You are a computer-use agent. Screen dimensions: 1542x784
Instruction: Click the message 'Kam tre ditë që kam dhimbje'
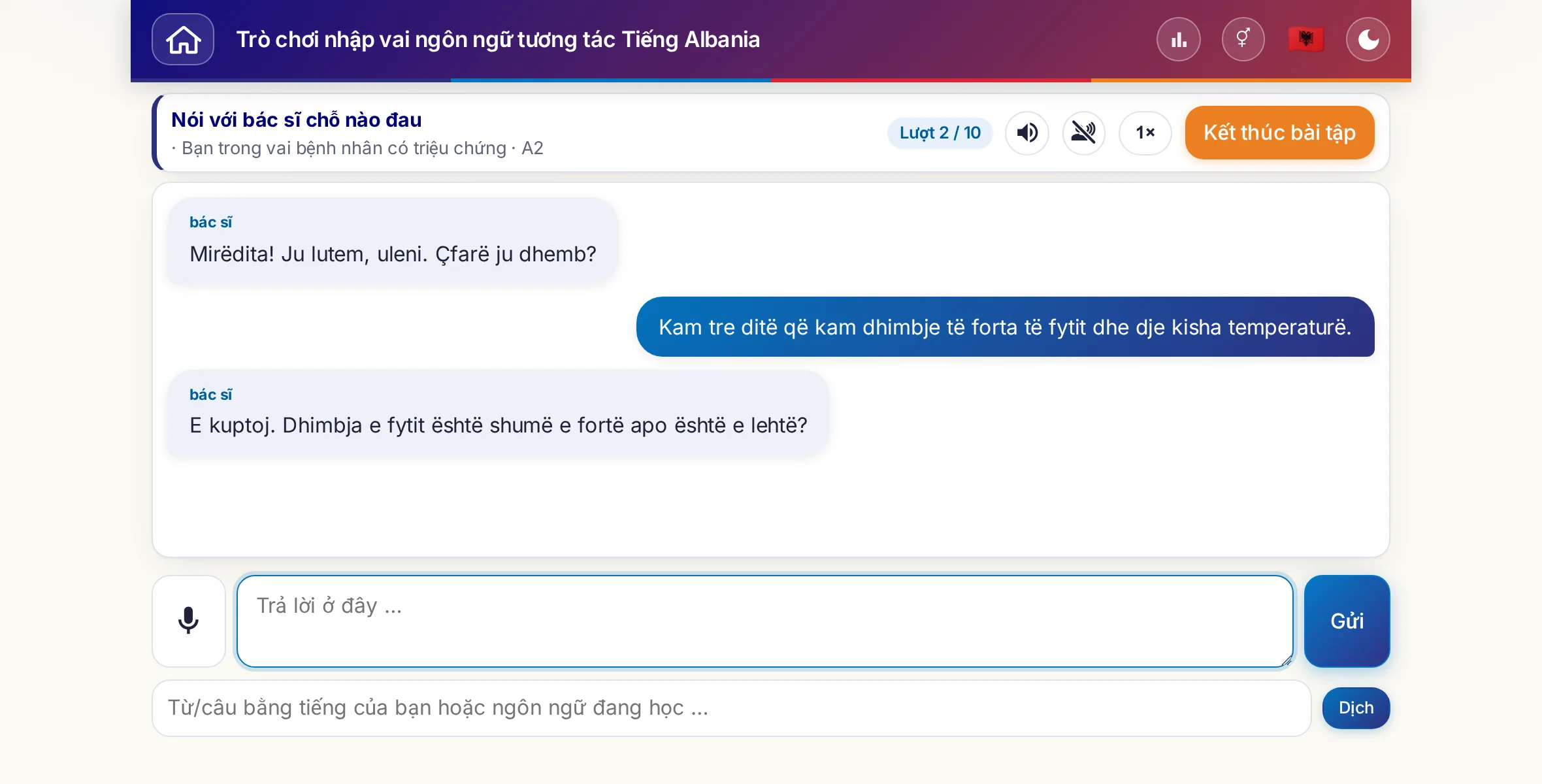[x=1005, y=327]
